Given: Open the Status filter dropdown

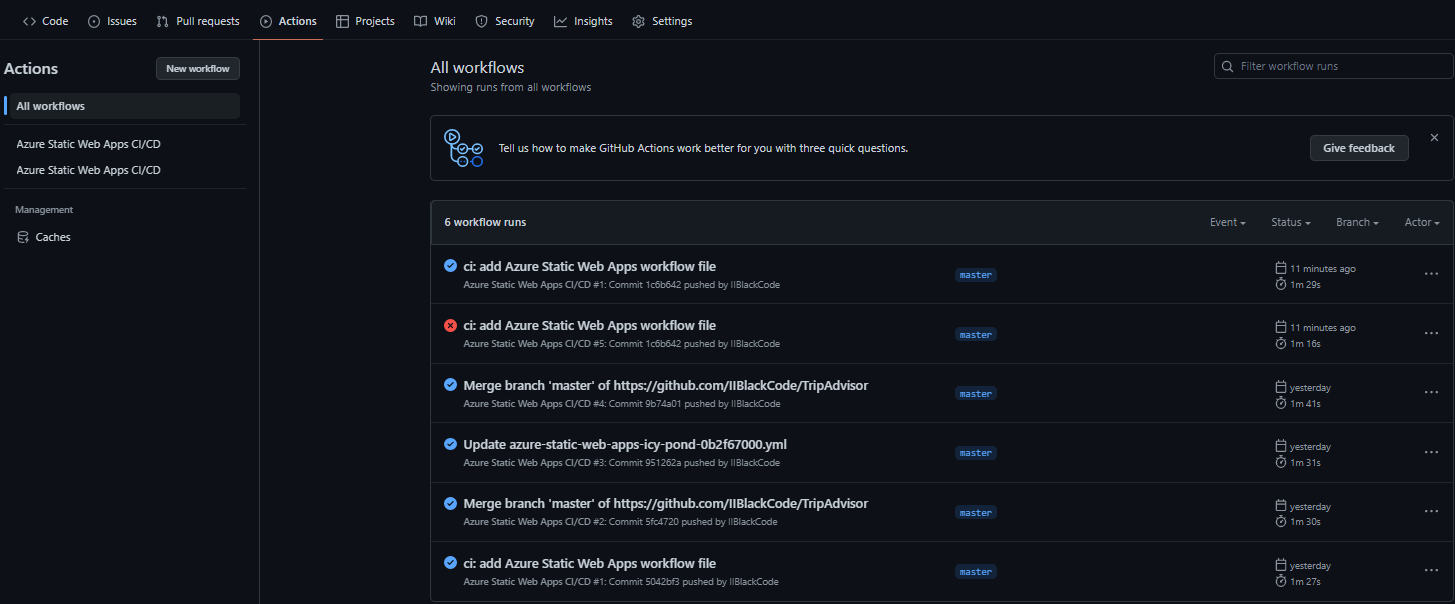Looking at the screenshot, I should [1291, 222].
